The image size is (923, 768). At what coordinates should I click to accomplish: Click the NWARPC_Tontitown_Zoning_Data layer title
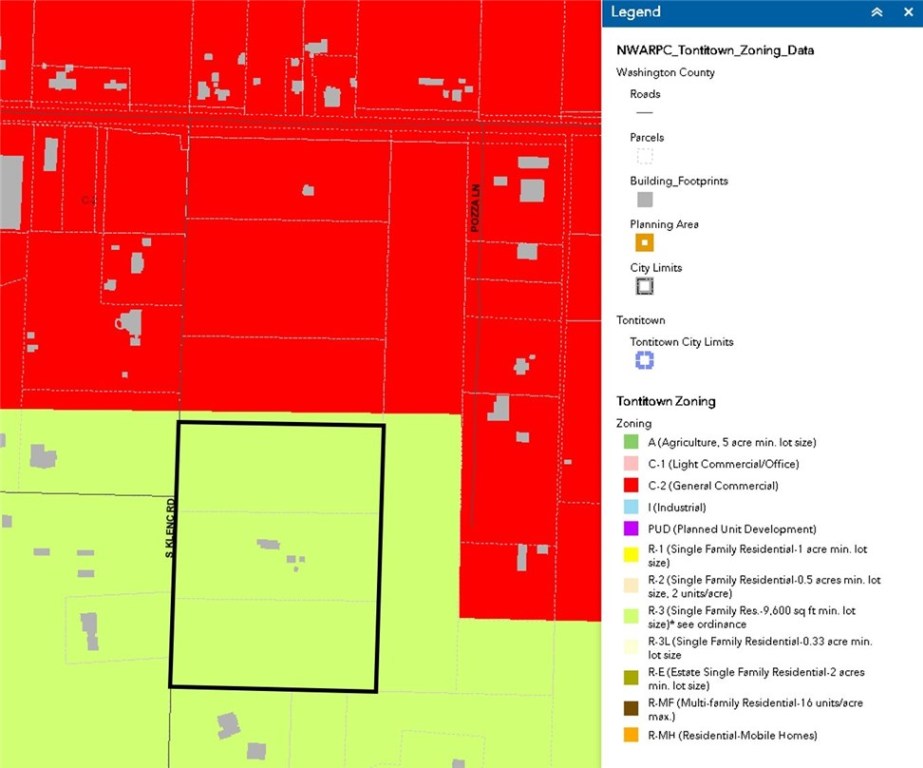[716, 49]
